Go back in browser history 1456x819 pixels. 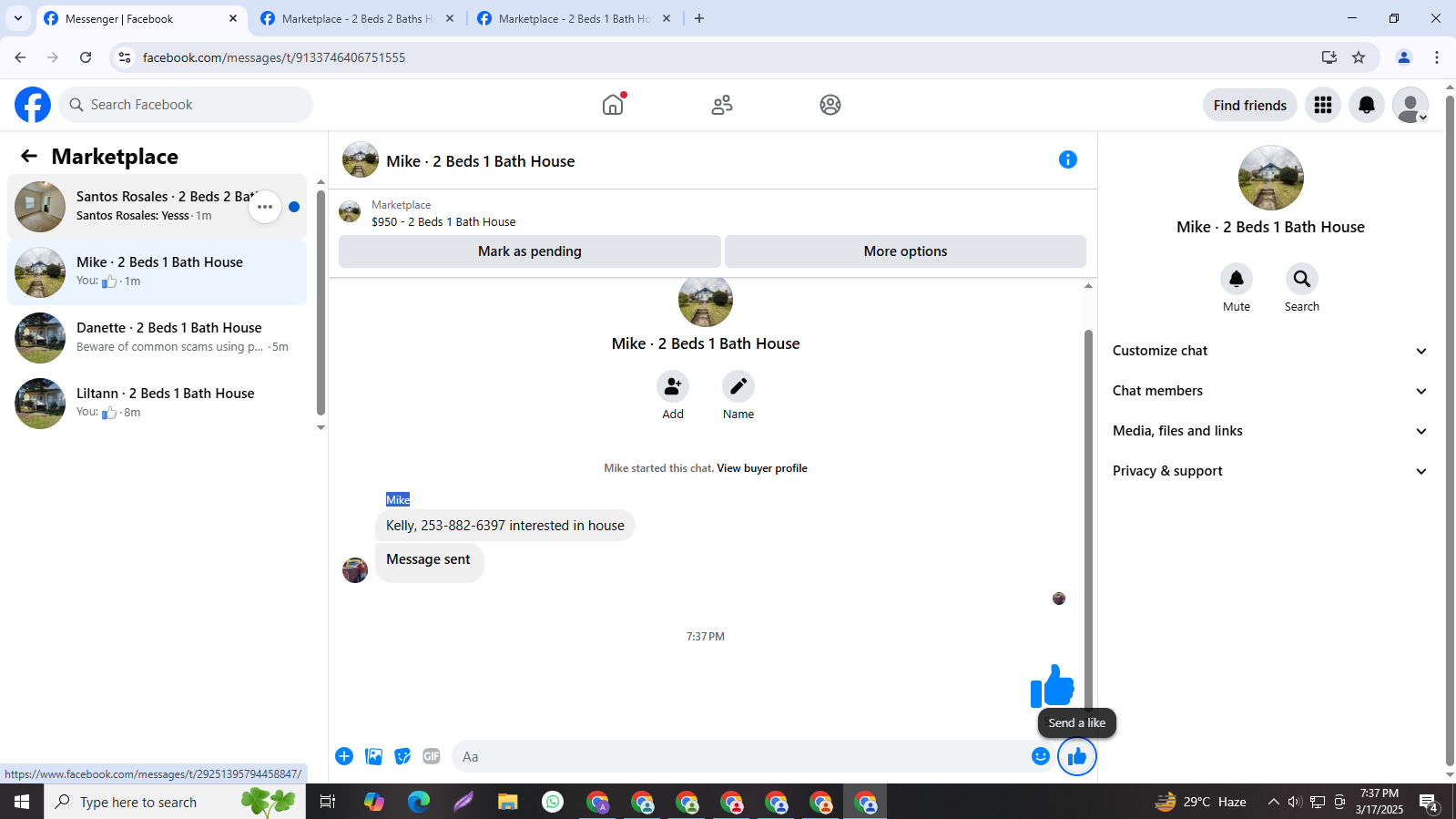coord(20,57)
